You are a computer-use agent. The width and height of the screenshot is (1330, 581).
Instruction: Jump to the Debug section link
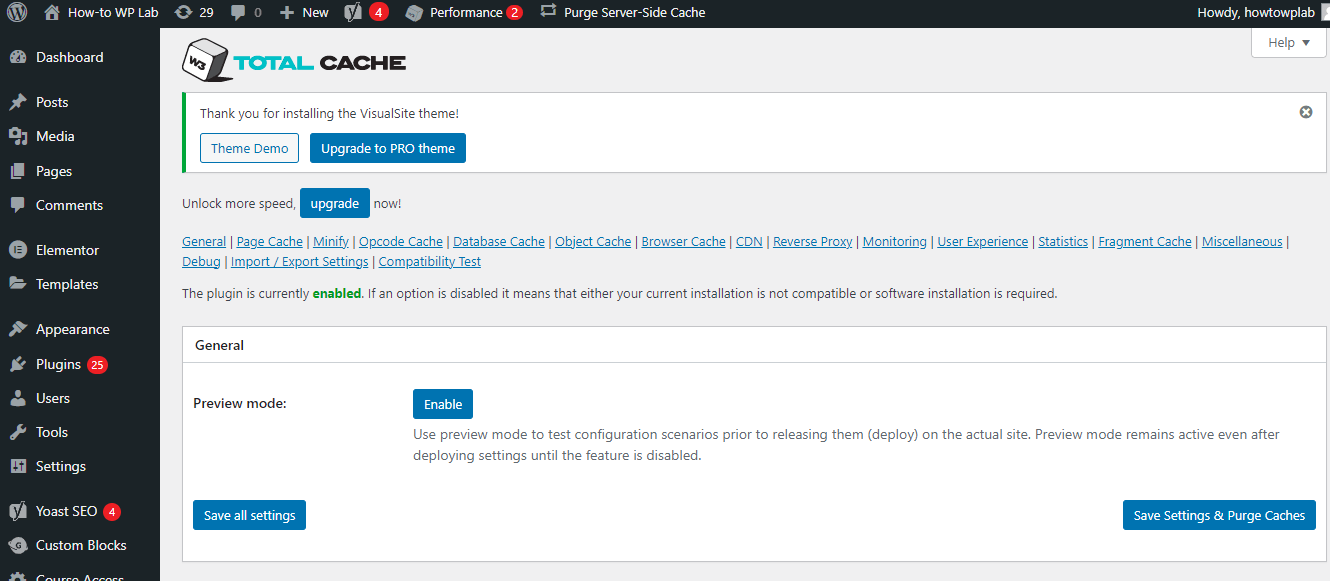(201, 261)
